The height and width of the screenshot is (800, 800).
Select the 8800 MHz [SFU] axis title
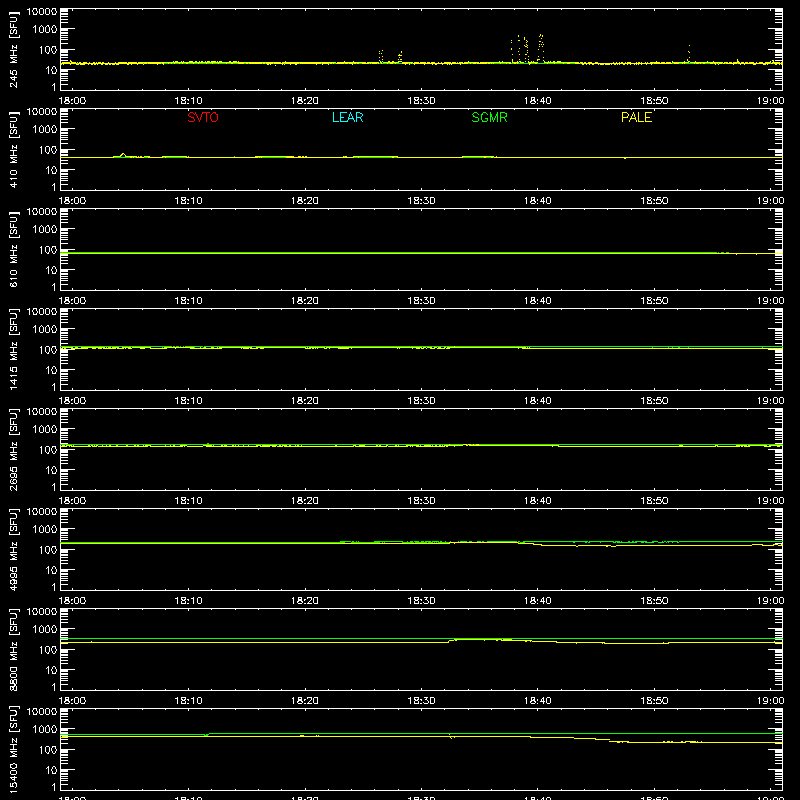[x=13, y=649]
